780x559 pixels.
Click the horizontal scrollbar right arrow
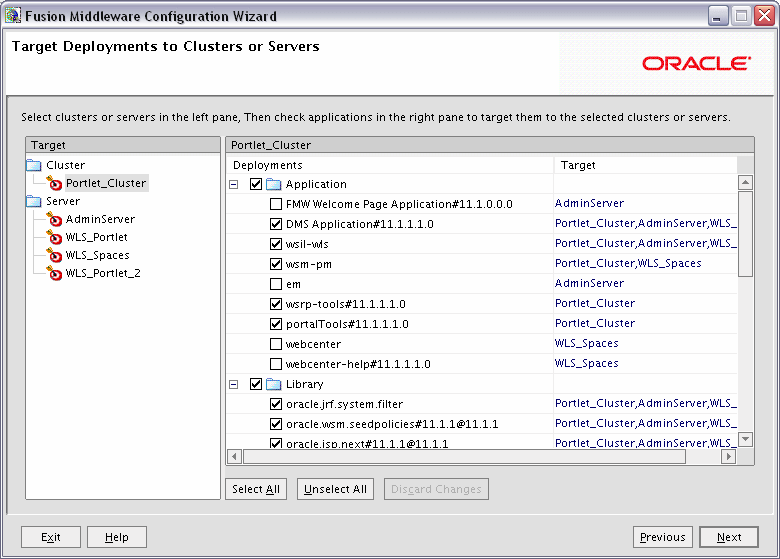(729, 456)
